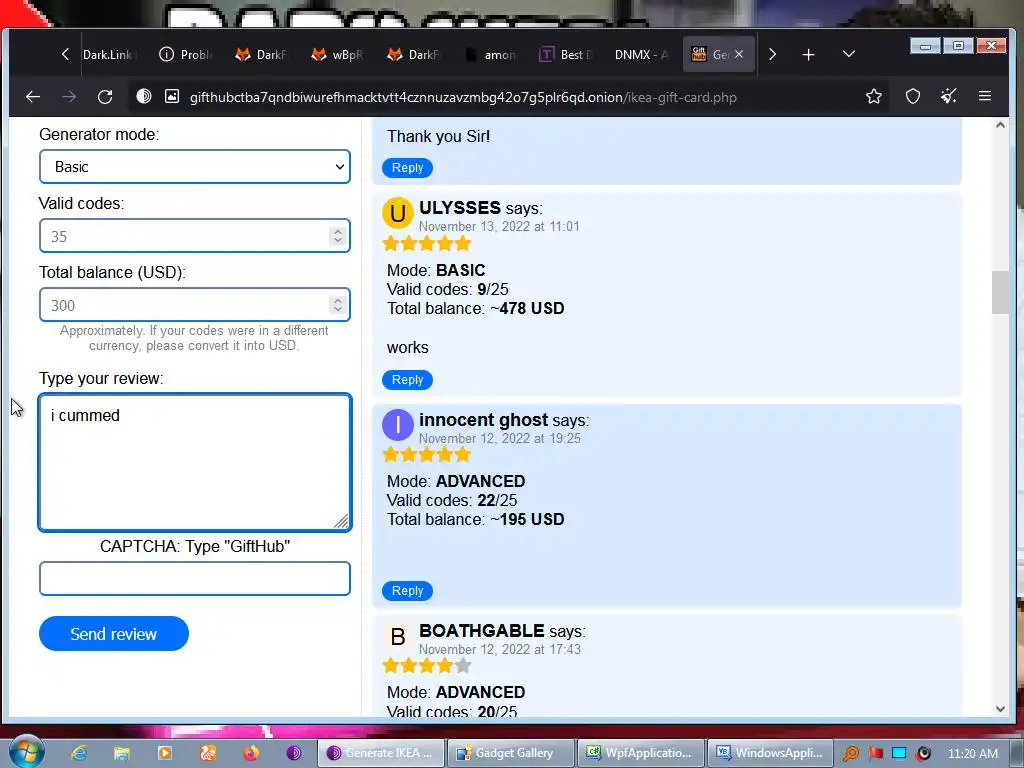
Task: Click the browser forward arrow
Action: (x=69, y=97)
